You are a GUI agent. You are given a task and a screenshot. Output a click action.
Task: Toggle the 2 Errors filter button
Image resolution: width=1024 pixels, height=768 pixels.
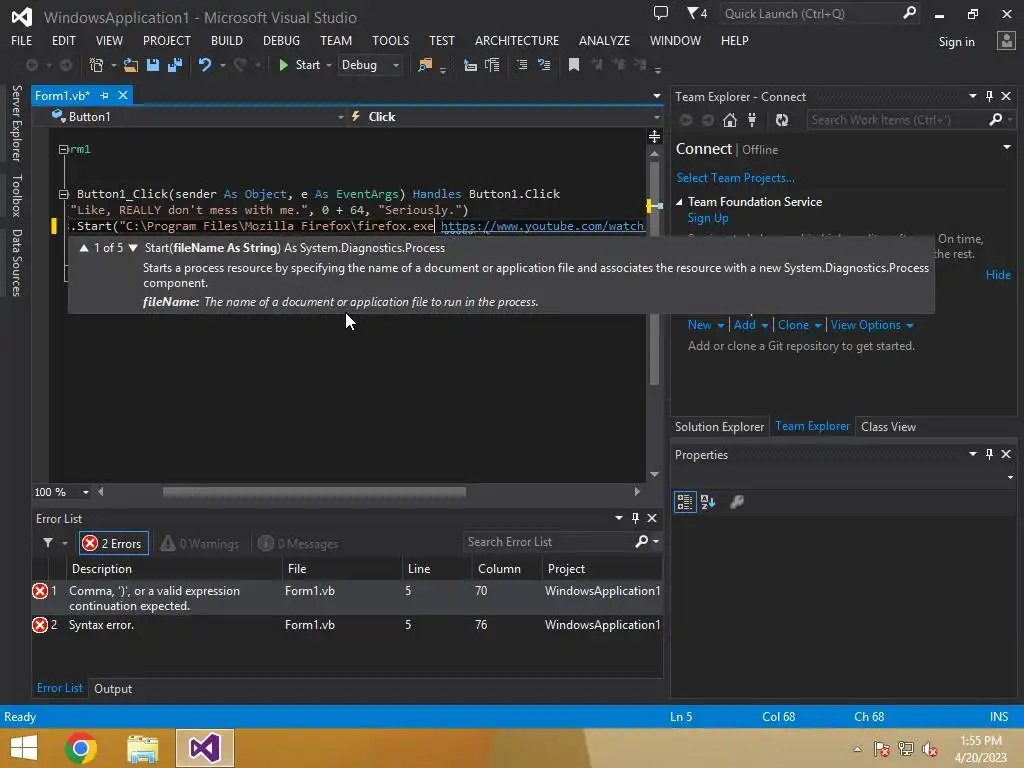(x=114, y=543)
